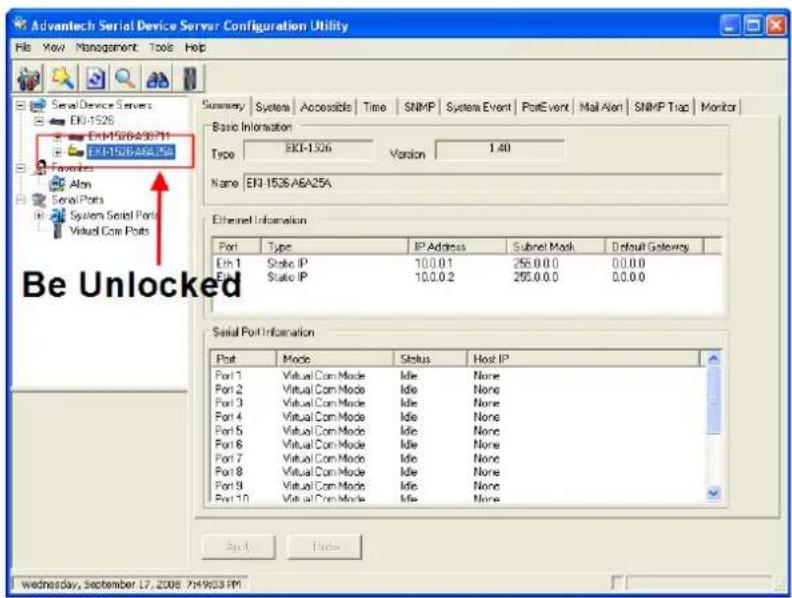Switch to the Accessible tab
Viewport: 792px width, 598px height.
tap(326, 107)
